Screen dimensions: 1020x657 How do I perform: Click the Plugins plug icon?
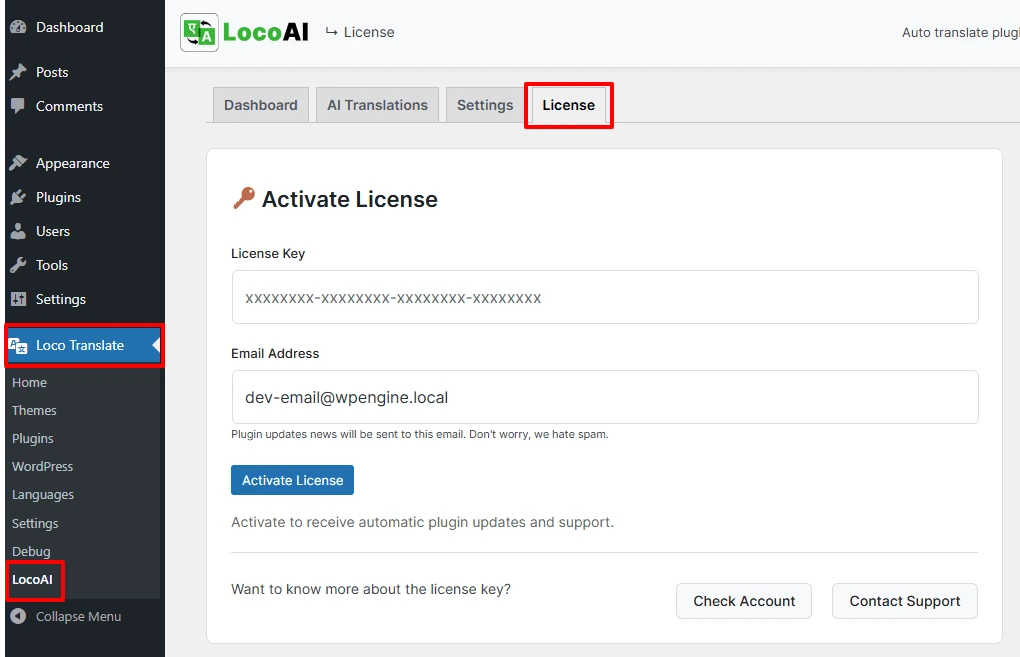tap(18, 196)
